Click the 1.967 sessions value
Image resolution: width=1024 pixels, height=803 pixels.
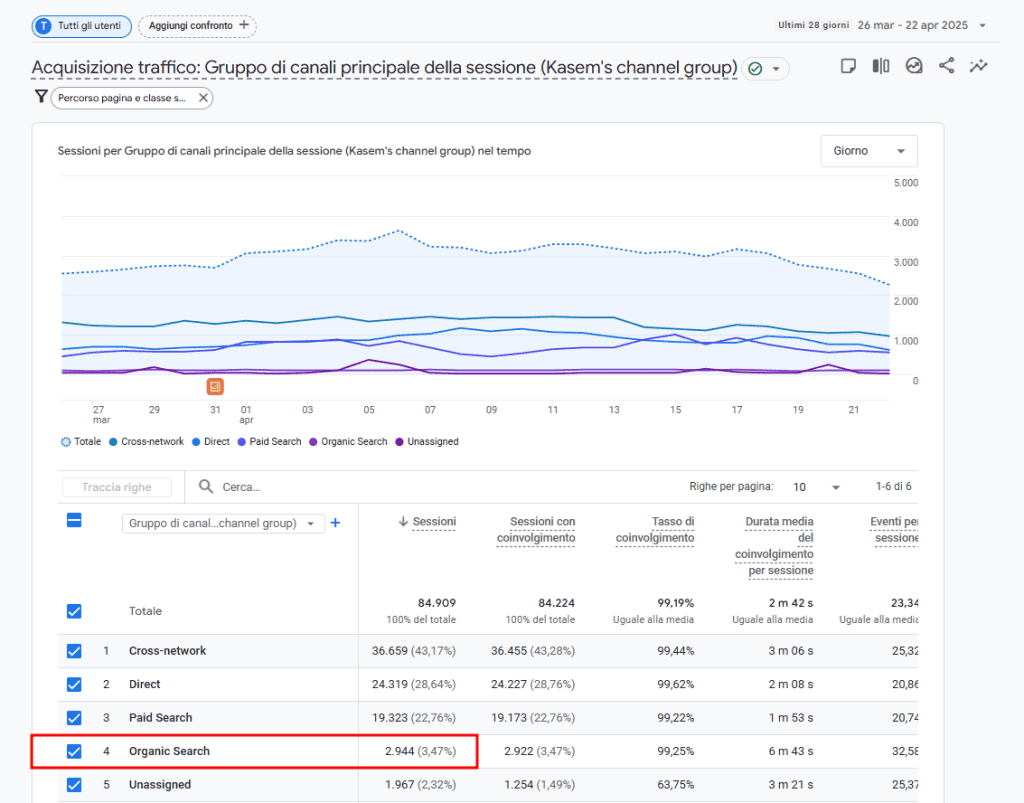[400, 784]
